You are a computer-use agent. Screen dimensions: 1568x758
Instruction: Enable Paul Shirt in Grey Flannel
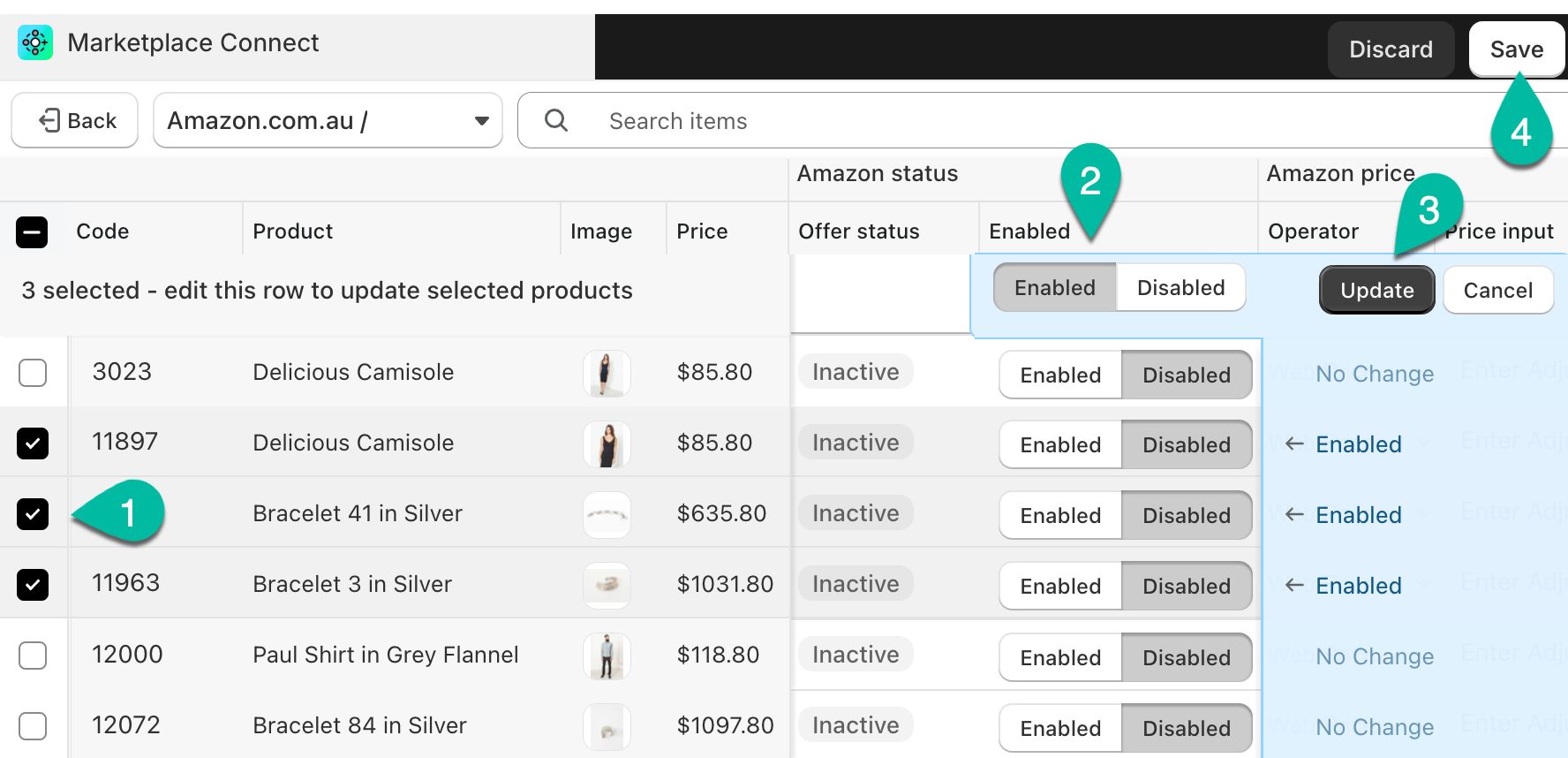1060,657
